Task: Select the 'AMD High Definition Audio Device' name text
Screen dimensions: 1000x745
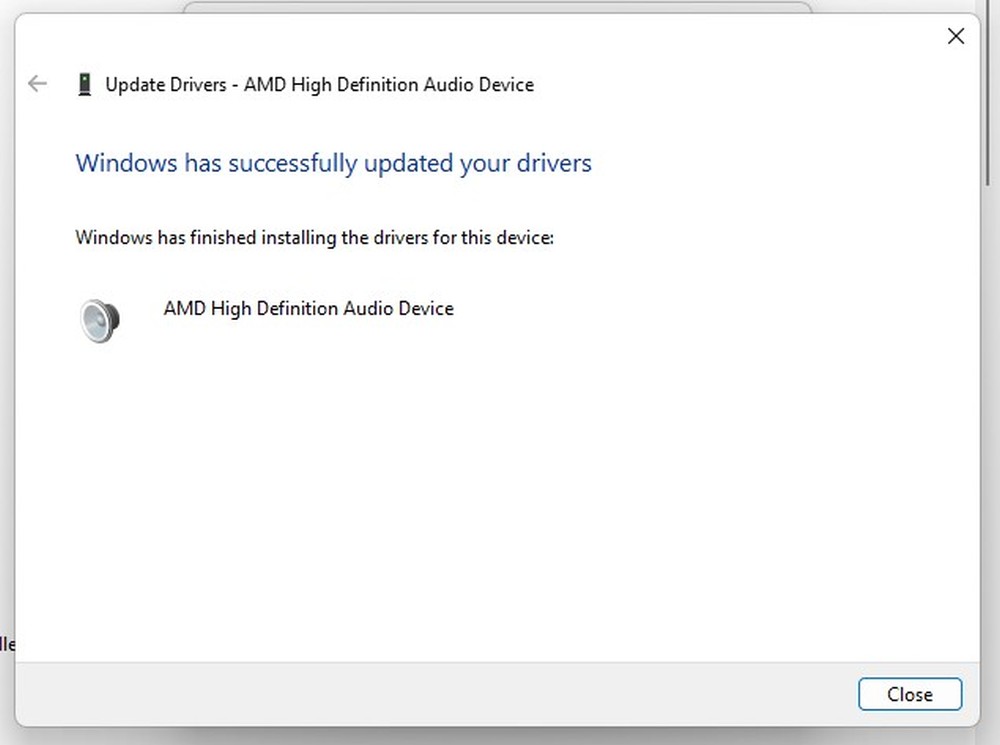Action: 309,309
